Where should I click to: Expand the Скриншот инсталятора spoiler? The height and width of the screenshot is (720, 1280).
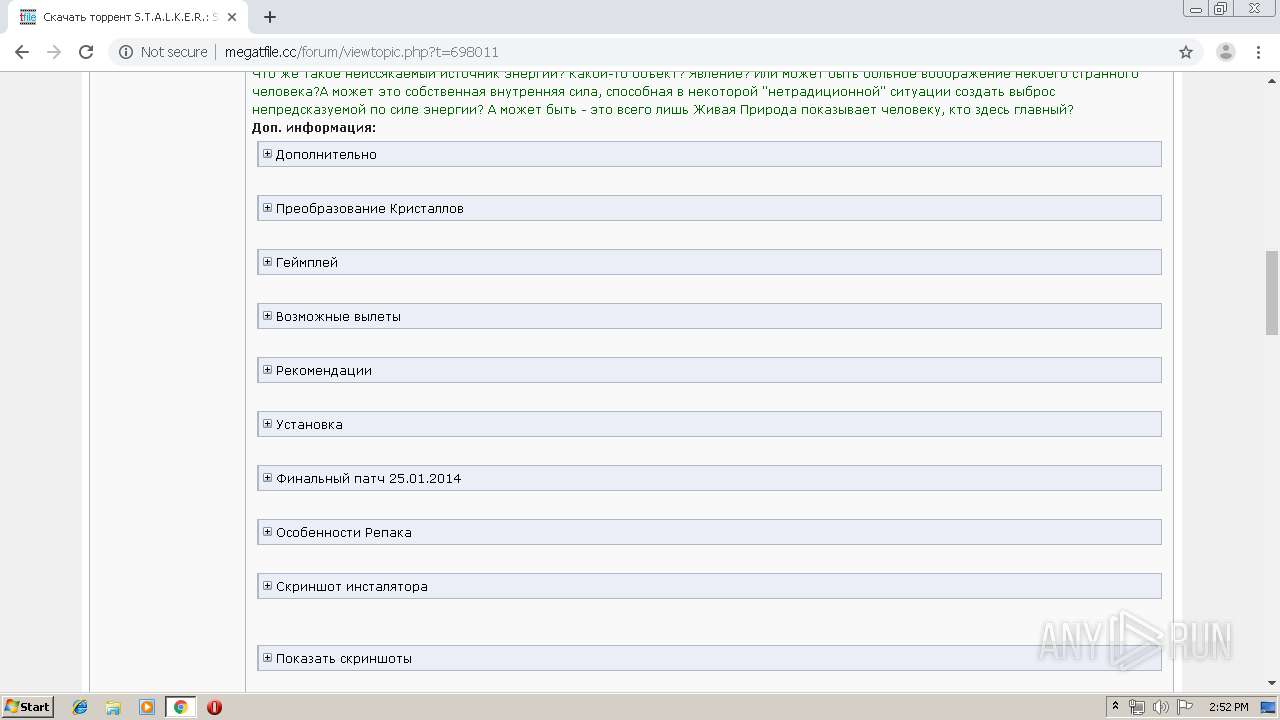click(709, 586)
